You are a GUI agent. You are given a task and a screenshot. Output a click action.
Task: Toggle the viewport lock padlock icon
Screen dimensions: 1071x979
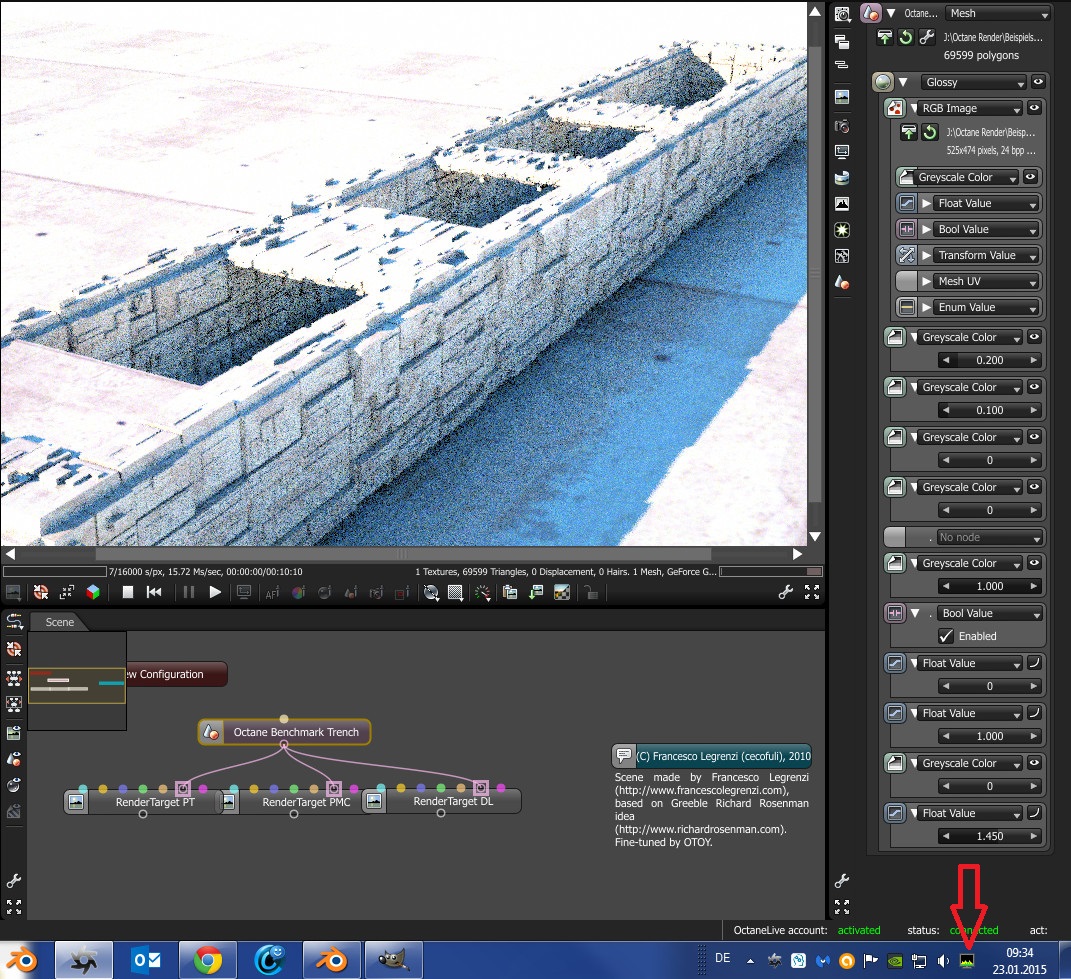(x=592, y=592)
